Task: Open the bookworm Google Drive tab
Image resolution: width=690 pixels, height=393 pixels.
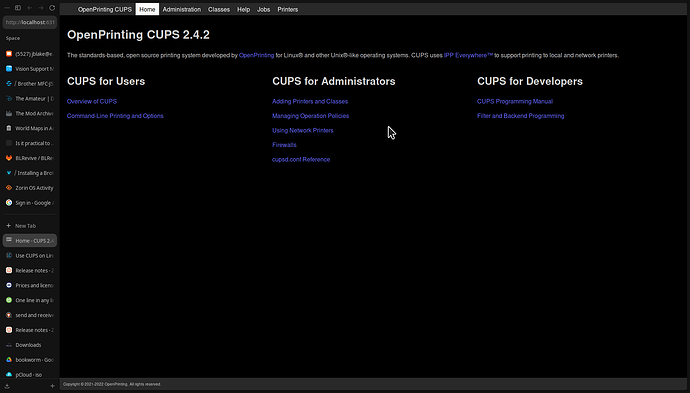Action: pyautogui.click(x=29, y=360)
